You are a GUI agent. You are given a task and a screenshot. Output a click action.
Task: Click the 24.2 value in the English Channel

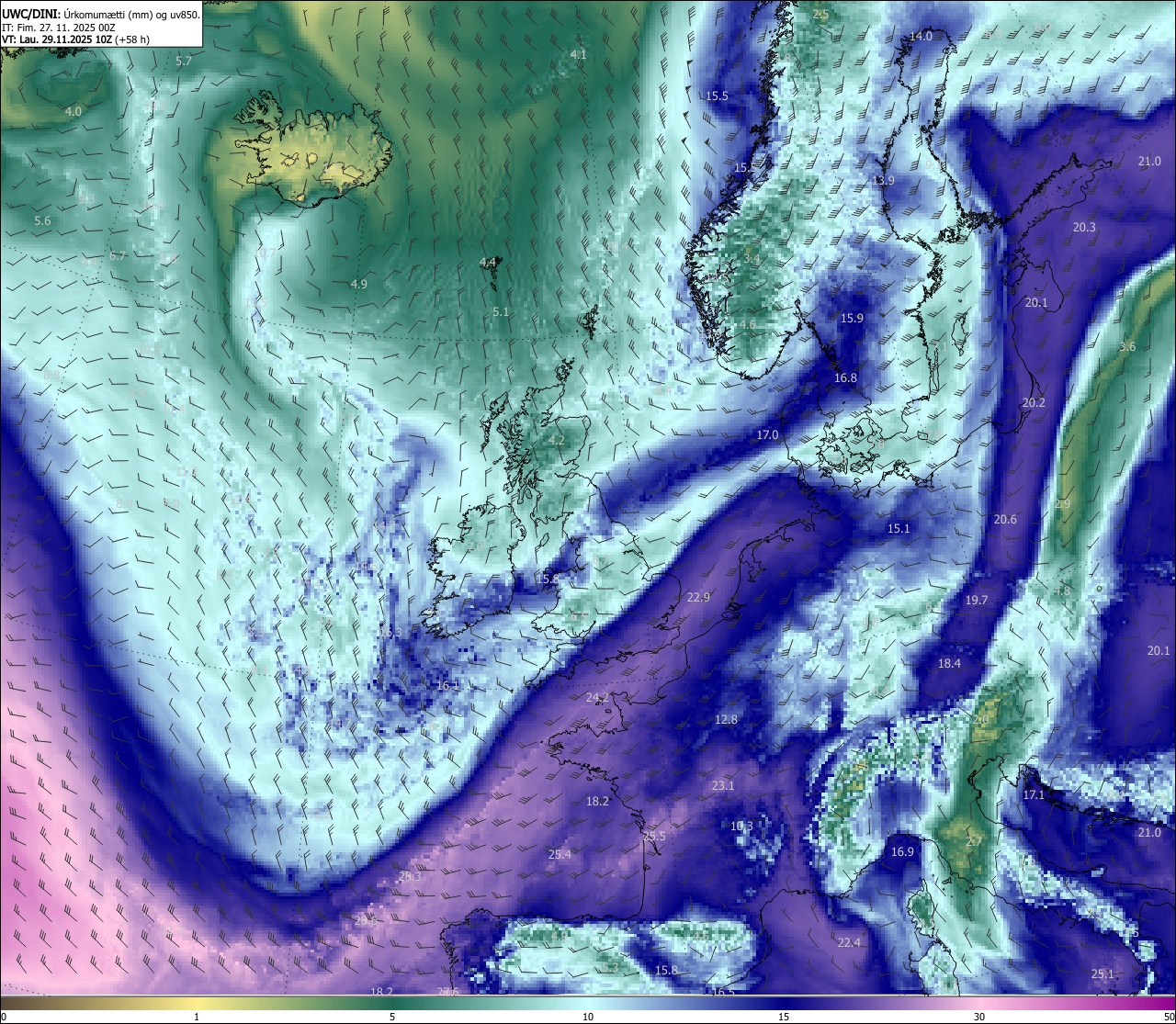pos(597,698)
